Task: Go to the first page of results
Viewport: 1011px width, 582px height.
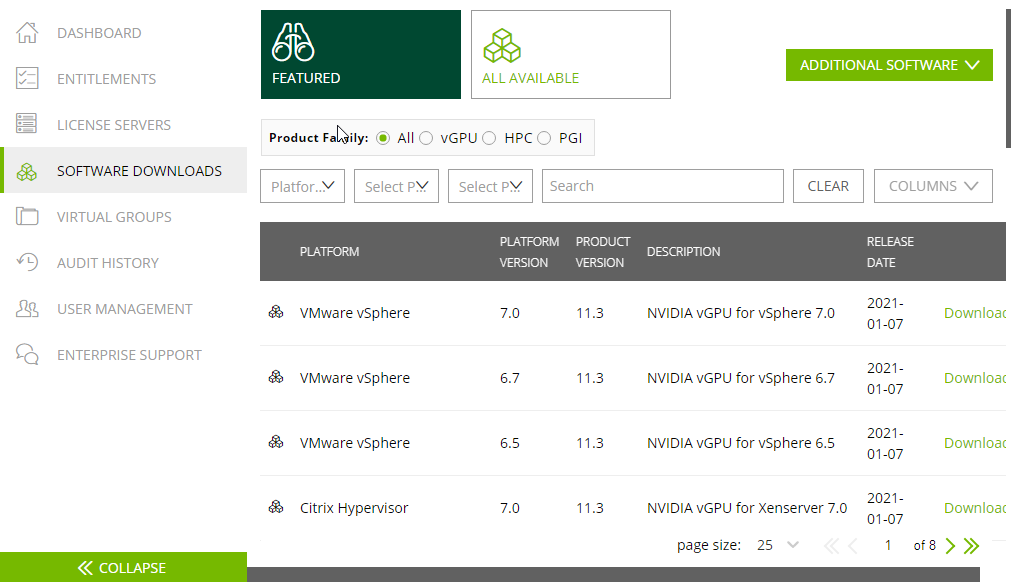Action: coord(831,546)
